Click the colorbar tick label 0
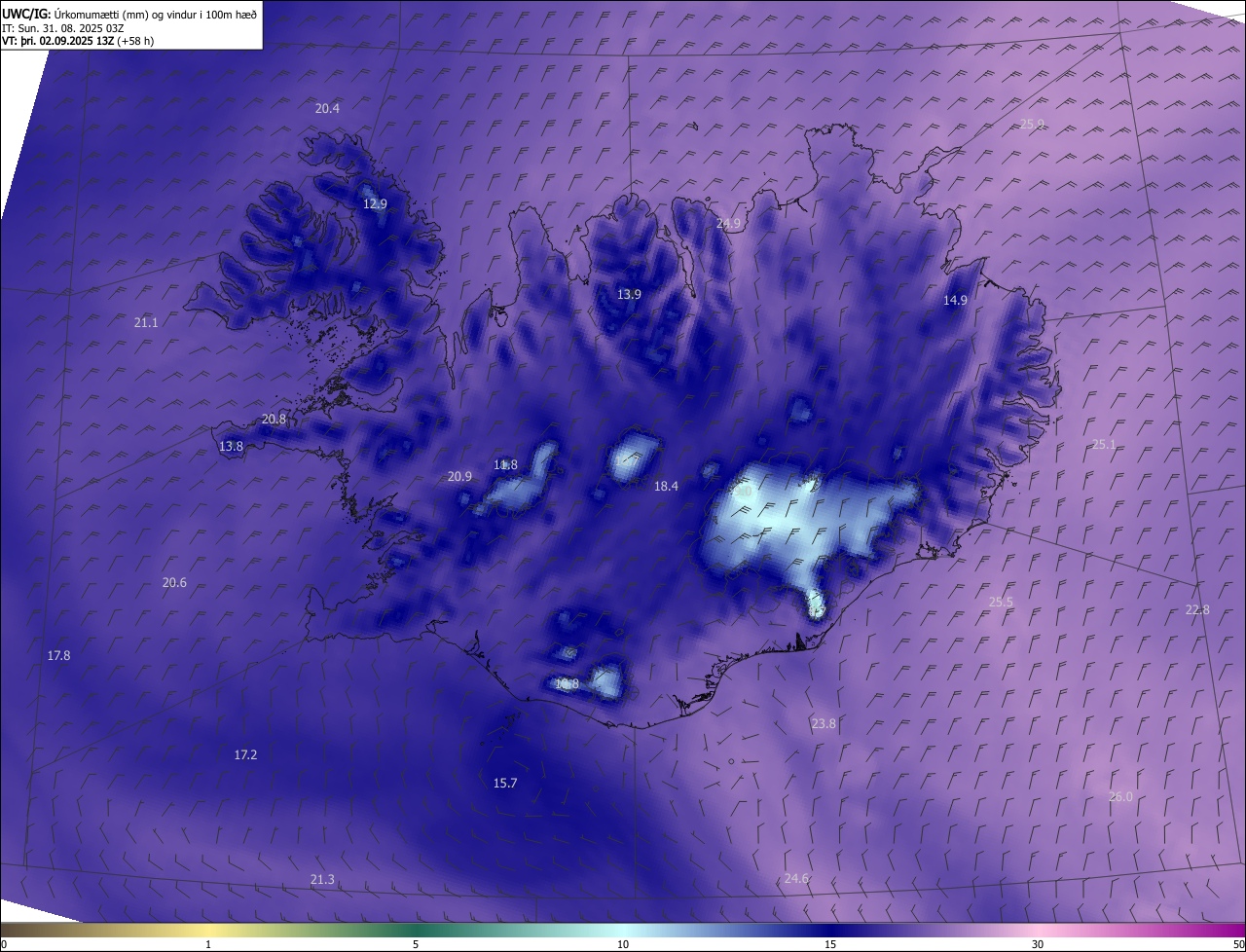The image size is (1246, 952). pyautogui.click(x=3, y=945)
